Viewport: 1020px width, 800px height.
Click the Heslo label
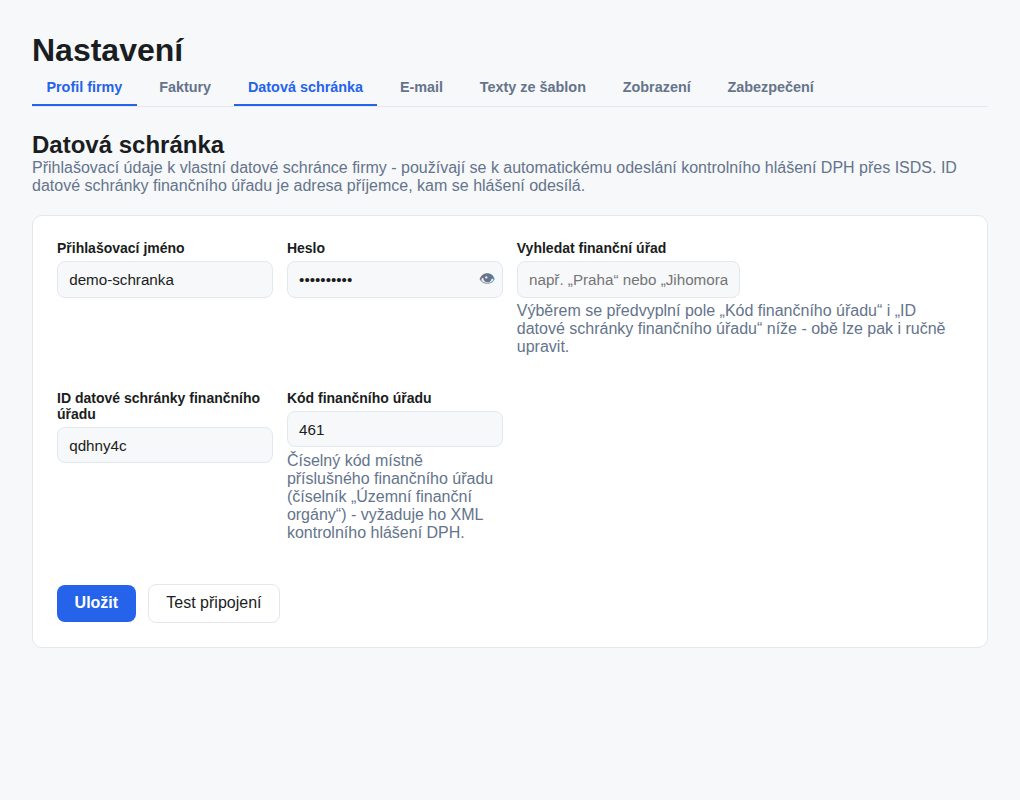[306, 248]
